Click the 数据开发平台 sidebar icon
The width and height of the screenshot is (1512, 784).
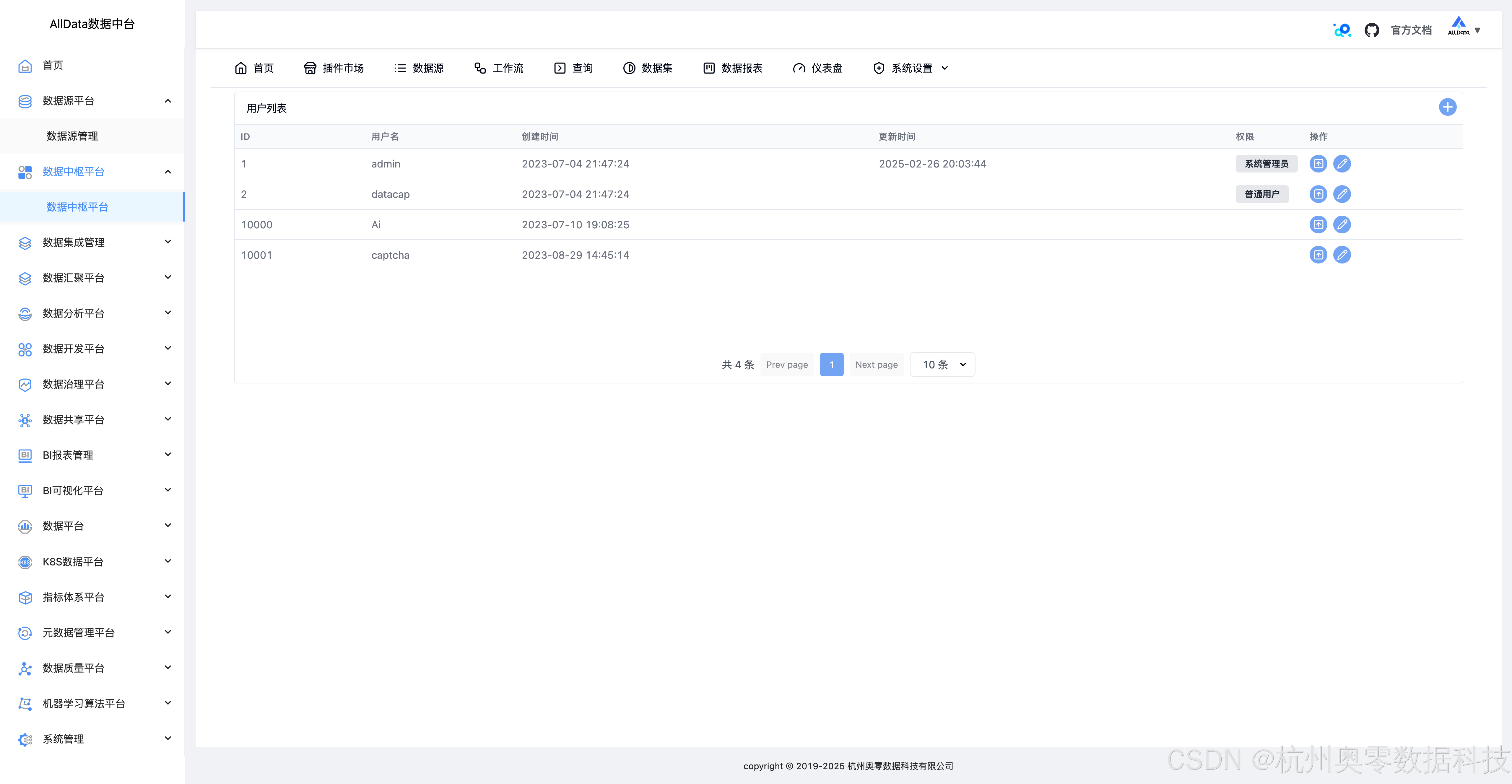pos(25,349)
